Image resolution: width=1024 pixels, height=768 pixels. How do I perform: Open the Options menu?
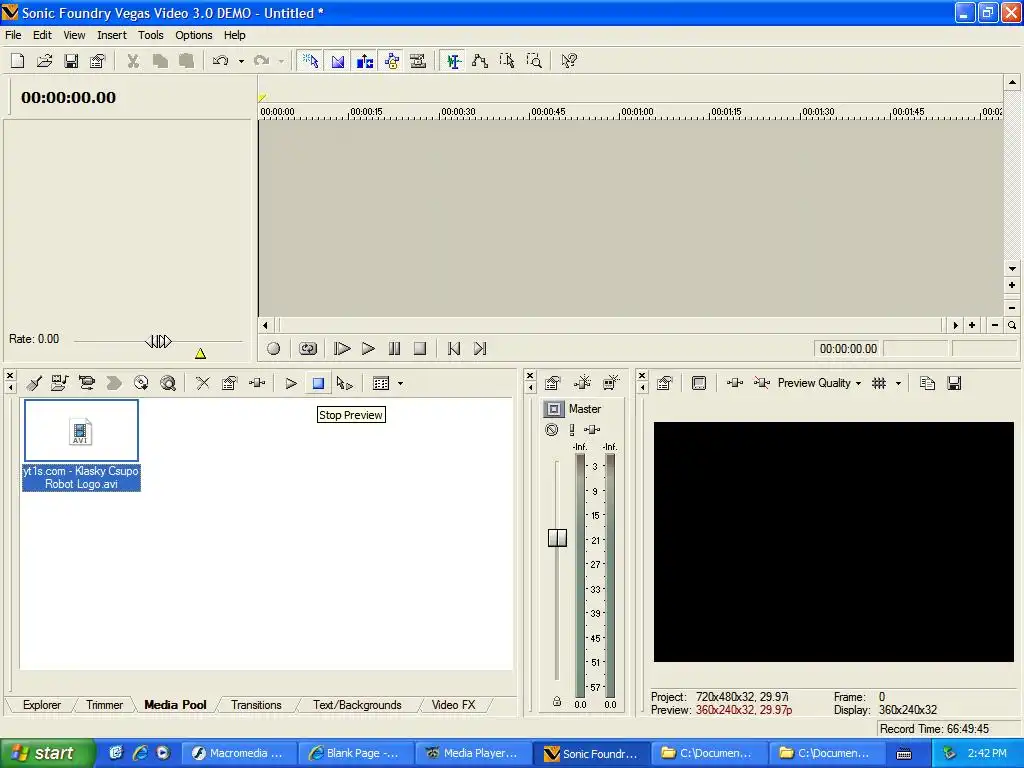[x=193, y=35]
